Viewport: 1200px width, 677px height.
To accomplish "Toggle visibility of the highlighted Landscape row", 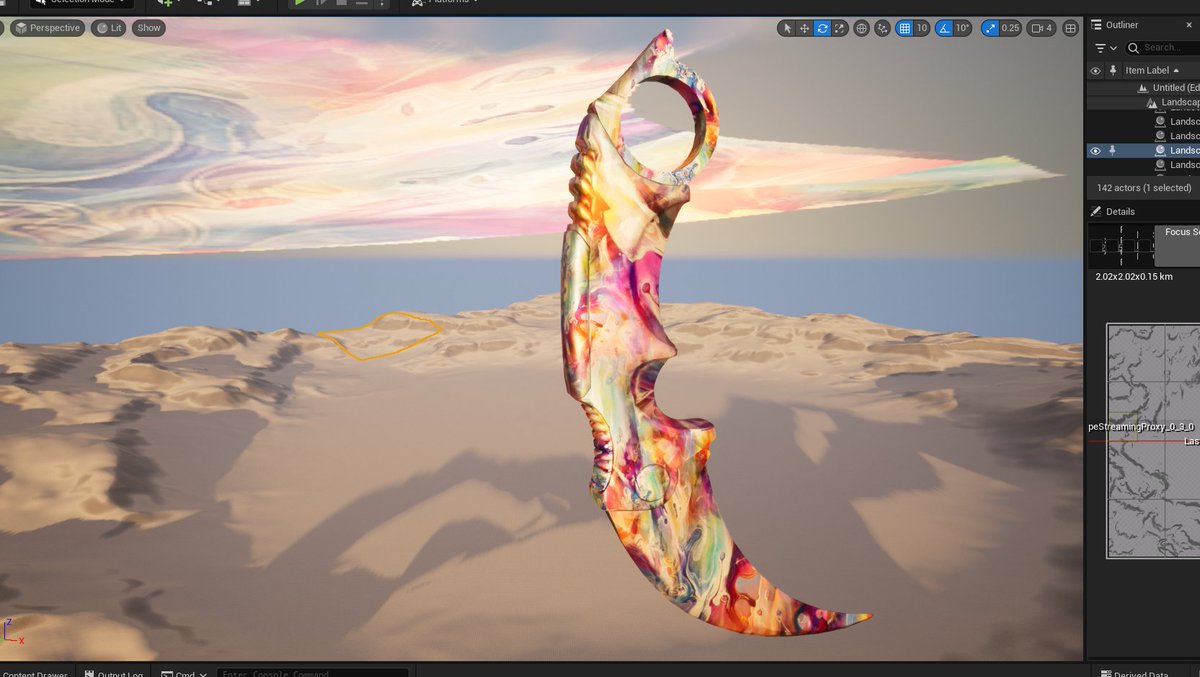I will tap(1095, 151).
